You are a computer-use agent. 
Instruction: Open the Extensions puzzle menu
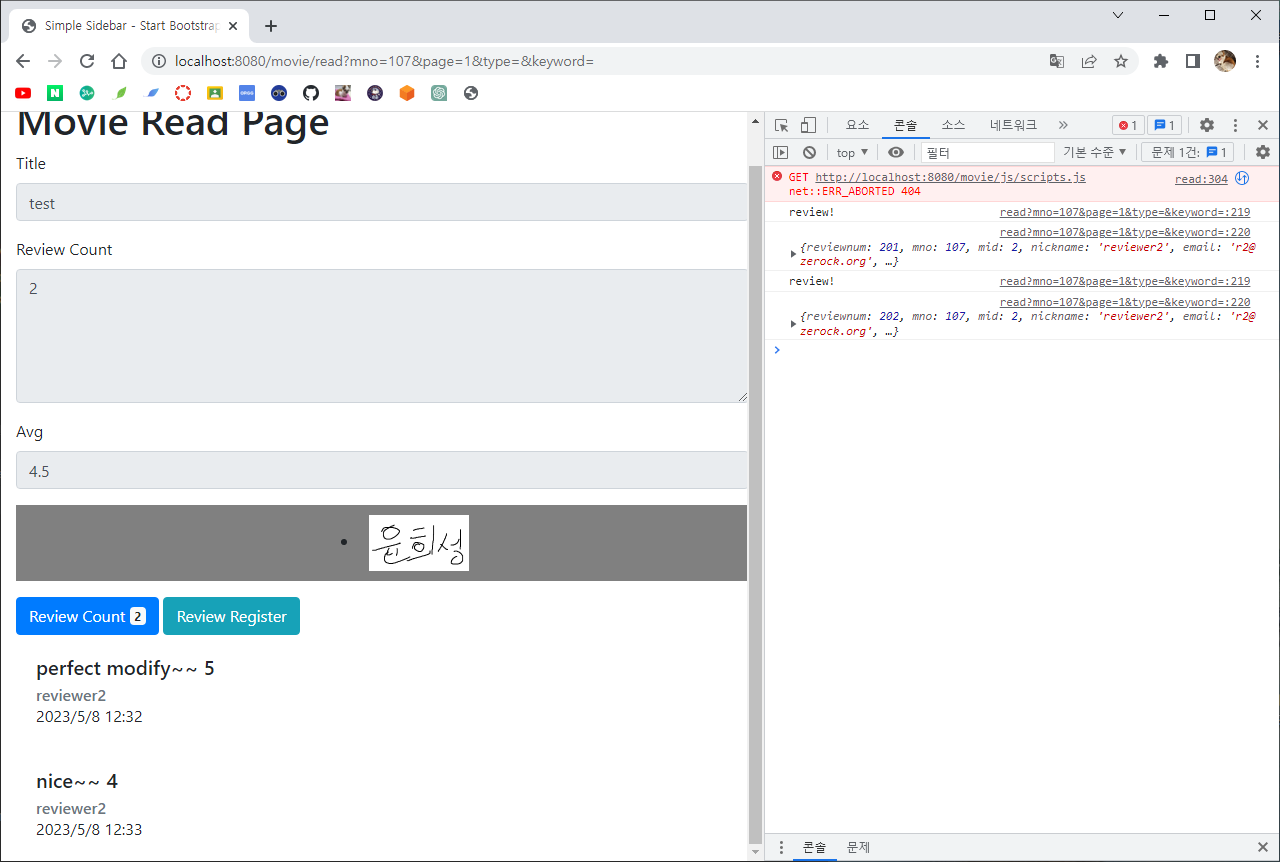[x=1161, y=61]
